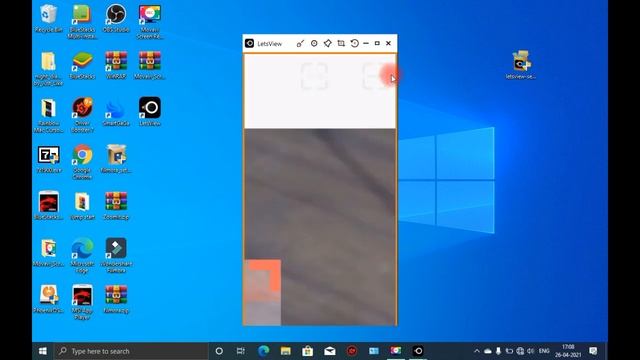Viewport: 640px width, 360px height.
Task: Select the LetsView desktop shortcut
Action: pyautogui.click(x=150, y=111)
